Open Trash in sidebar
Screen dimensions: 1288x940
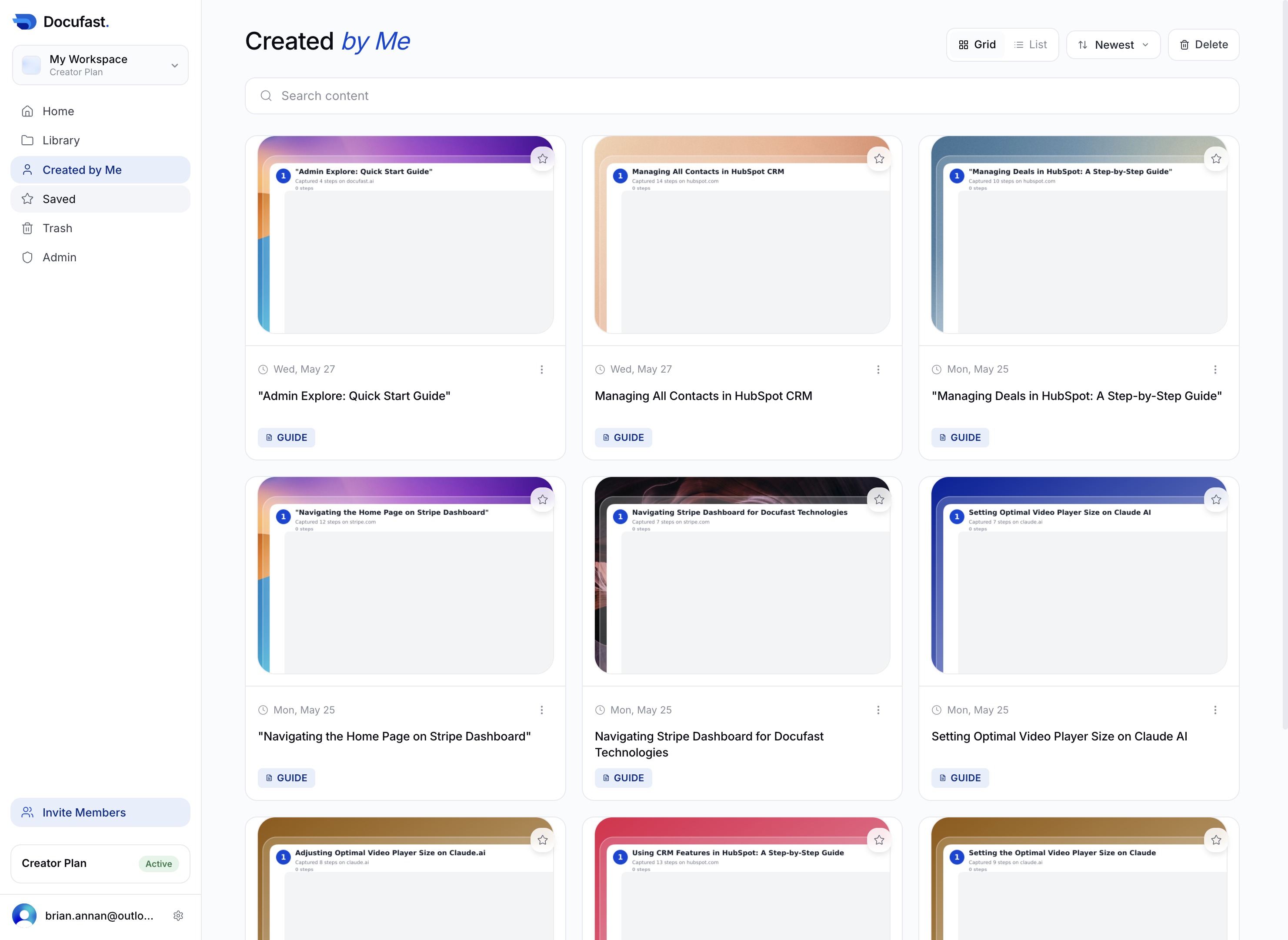click(100, 228)
